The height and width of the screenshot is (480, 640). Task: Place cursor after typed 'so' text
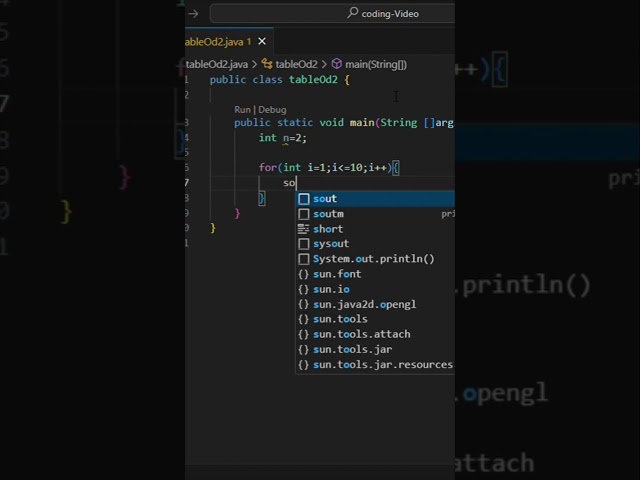click(x=296, y=182)
